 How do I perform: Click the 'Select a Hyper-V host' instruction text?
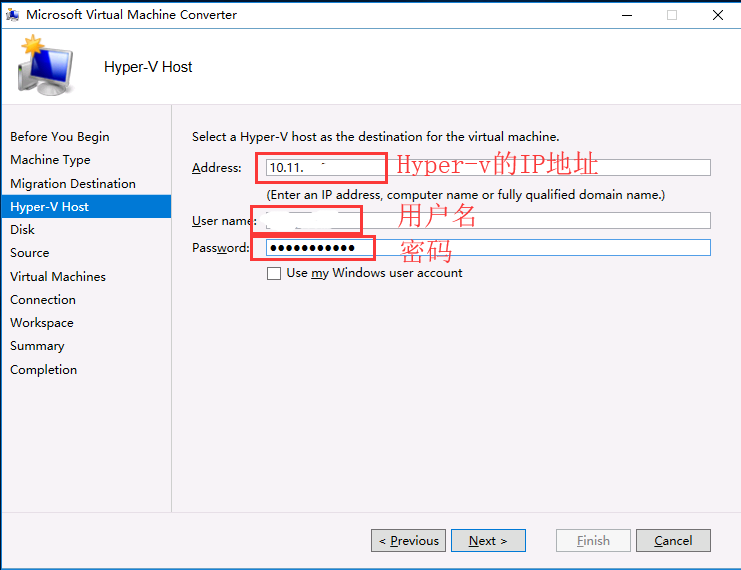(375, 137)
